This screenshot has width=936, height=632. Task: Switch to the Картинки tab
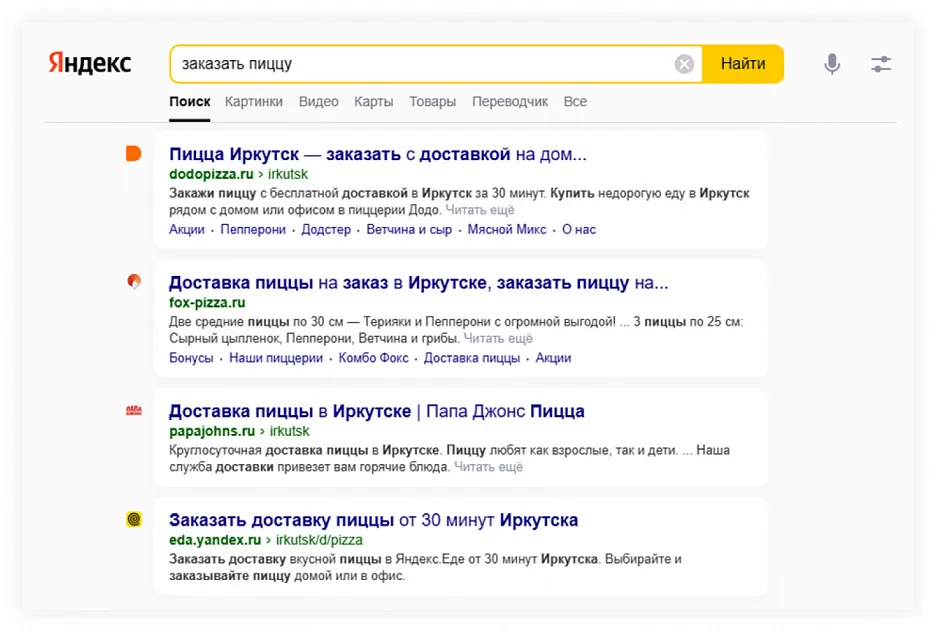[254, 101]
